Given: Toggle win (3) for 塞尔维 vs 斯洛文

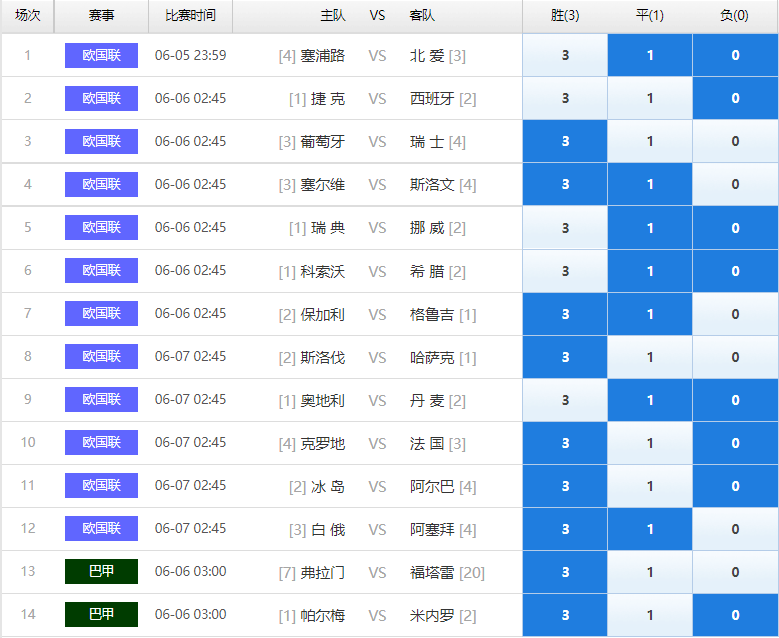Looking at the screenshot, I should point(565,184).
